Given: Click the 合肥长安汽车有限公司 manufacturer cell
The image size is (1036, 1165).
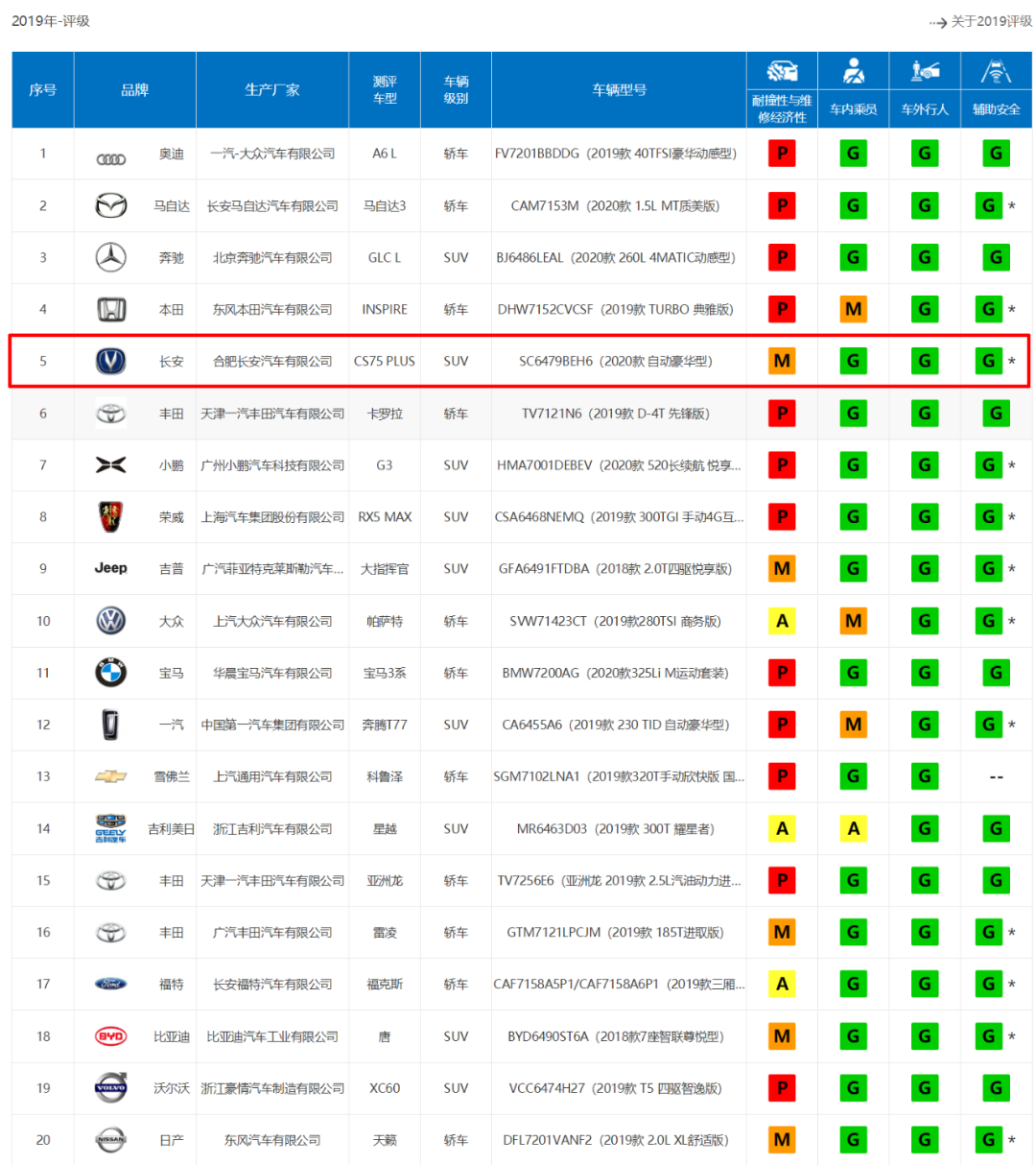Looking at the screenshot, I should [272, 361].
